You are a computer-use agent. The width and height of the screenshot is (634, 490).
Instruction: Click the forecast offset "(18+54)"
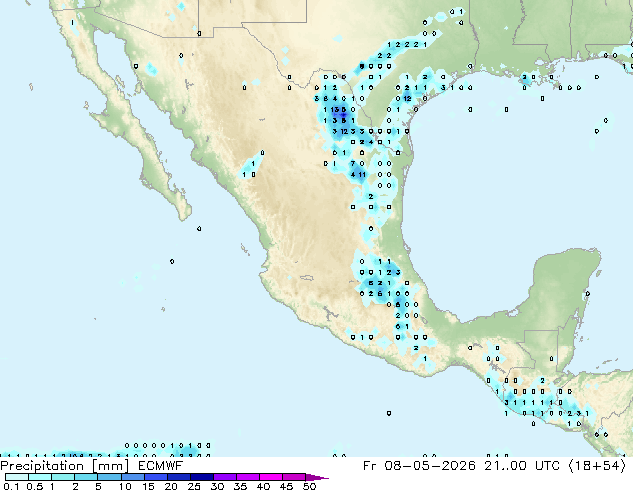pos(597,466)
